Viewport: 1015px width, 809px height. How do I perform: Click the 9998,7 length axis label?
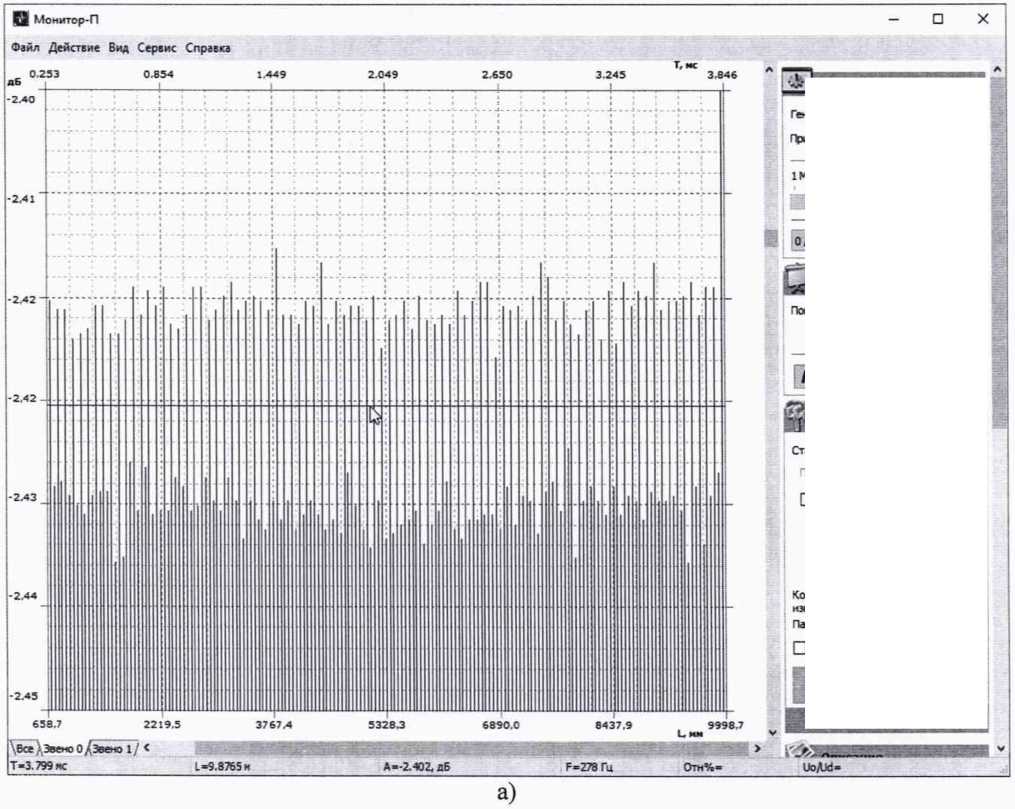click(x=726, y=724)
